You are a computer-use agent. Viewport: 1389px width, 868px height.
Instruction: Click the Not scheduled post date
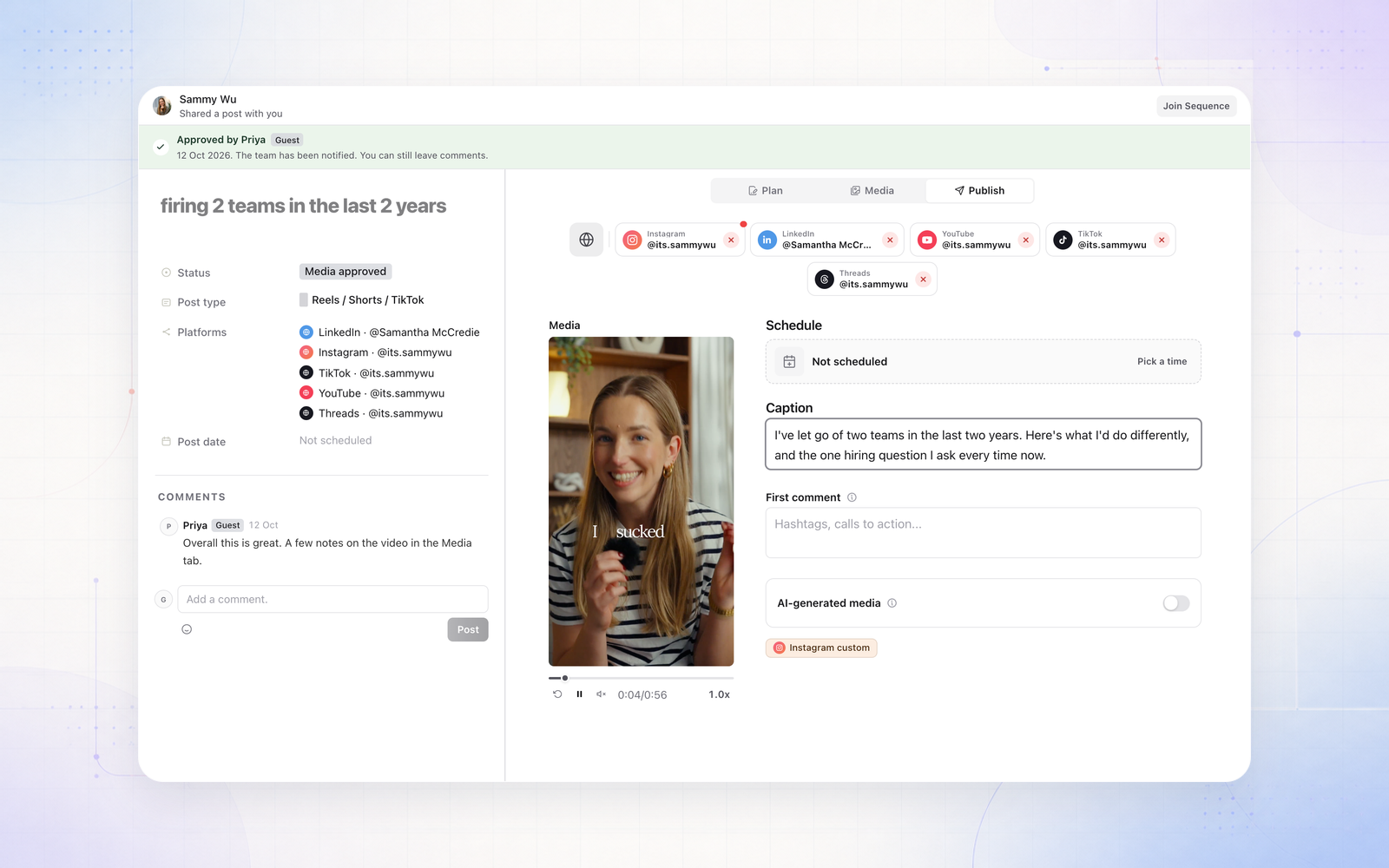335,441
